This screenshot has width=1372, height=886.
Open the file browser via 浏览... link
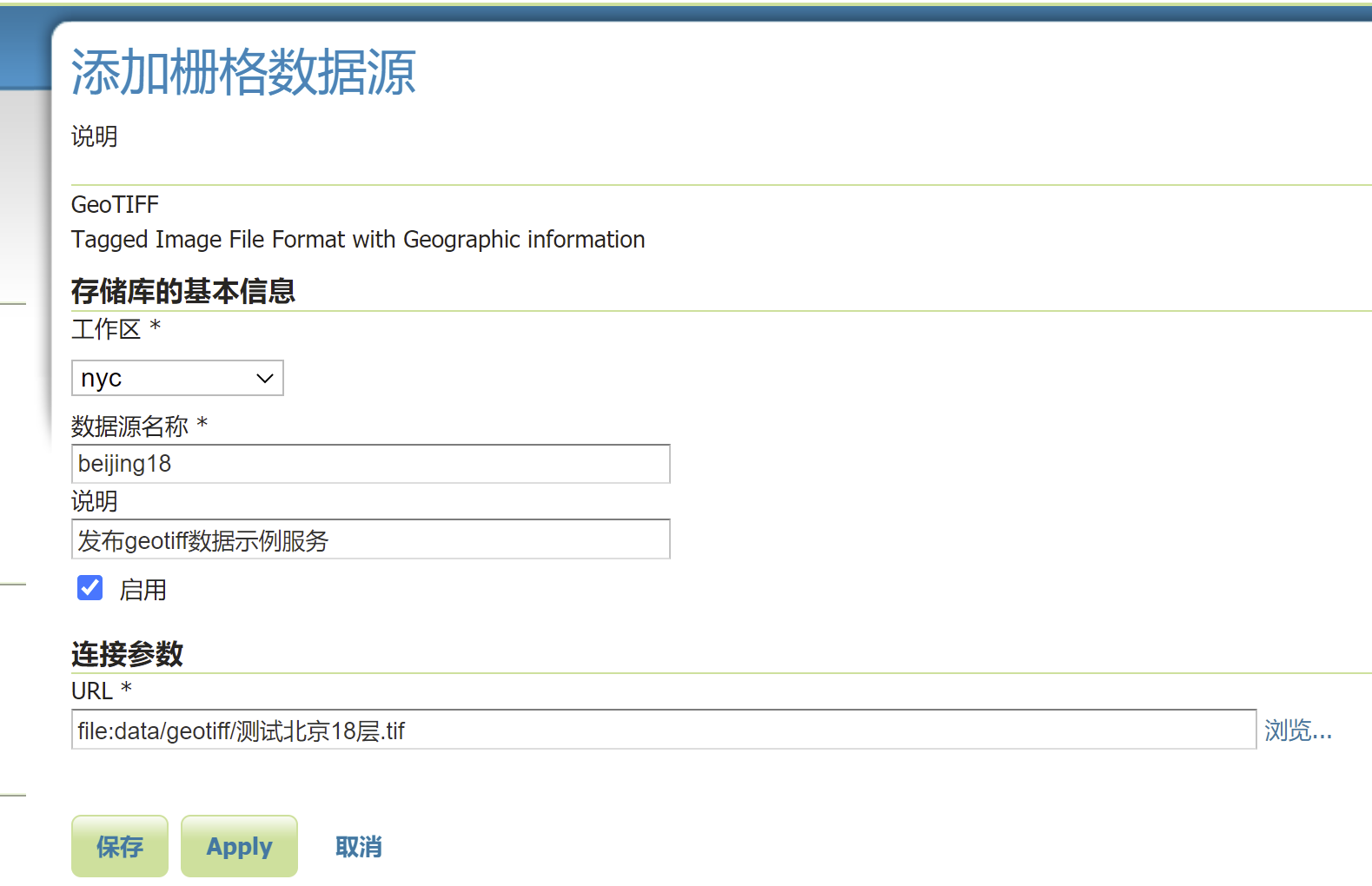(x=1297, y=731)
